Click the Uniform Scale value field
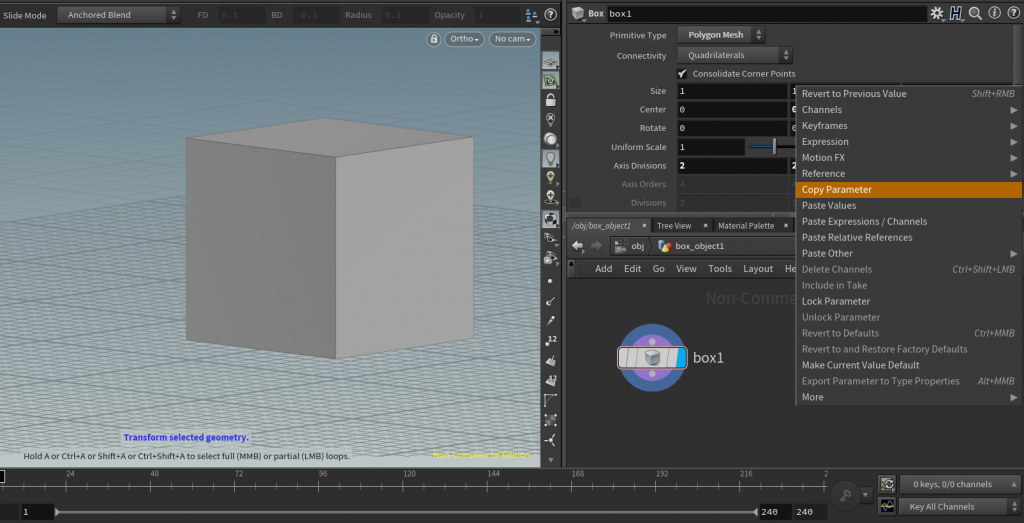1024x523 pixels. click(711, 147)
